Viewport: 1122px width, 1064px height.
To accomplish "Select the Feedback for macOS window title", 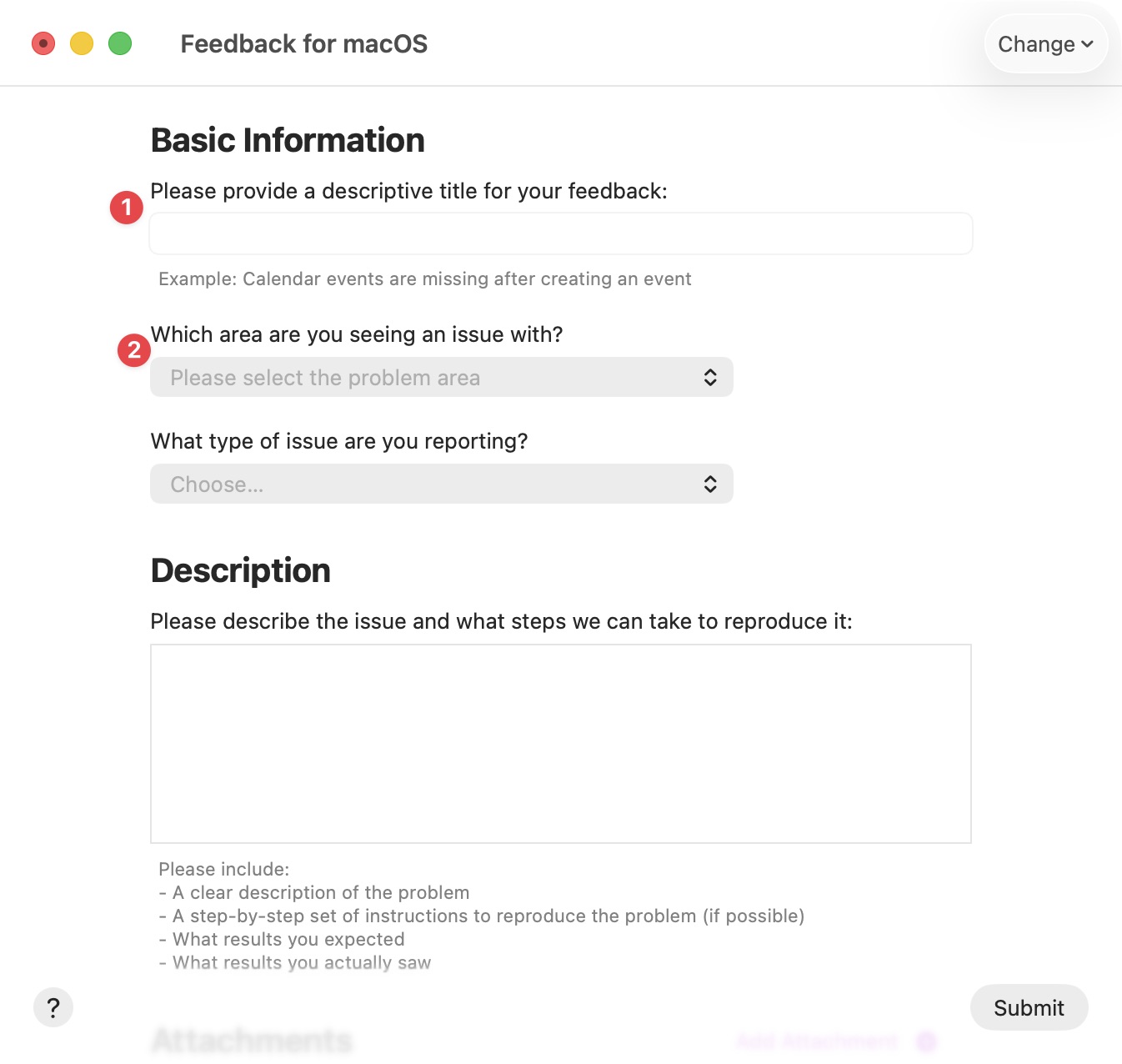I will coord(303,43).
